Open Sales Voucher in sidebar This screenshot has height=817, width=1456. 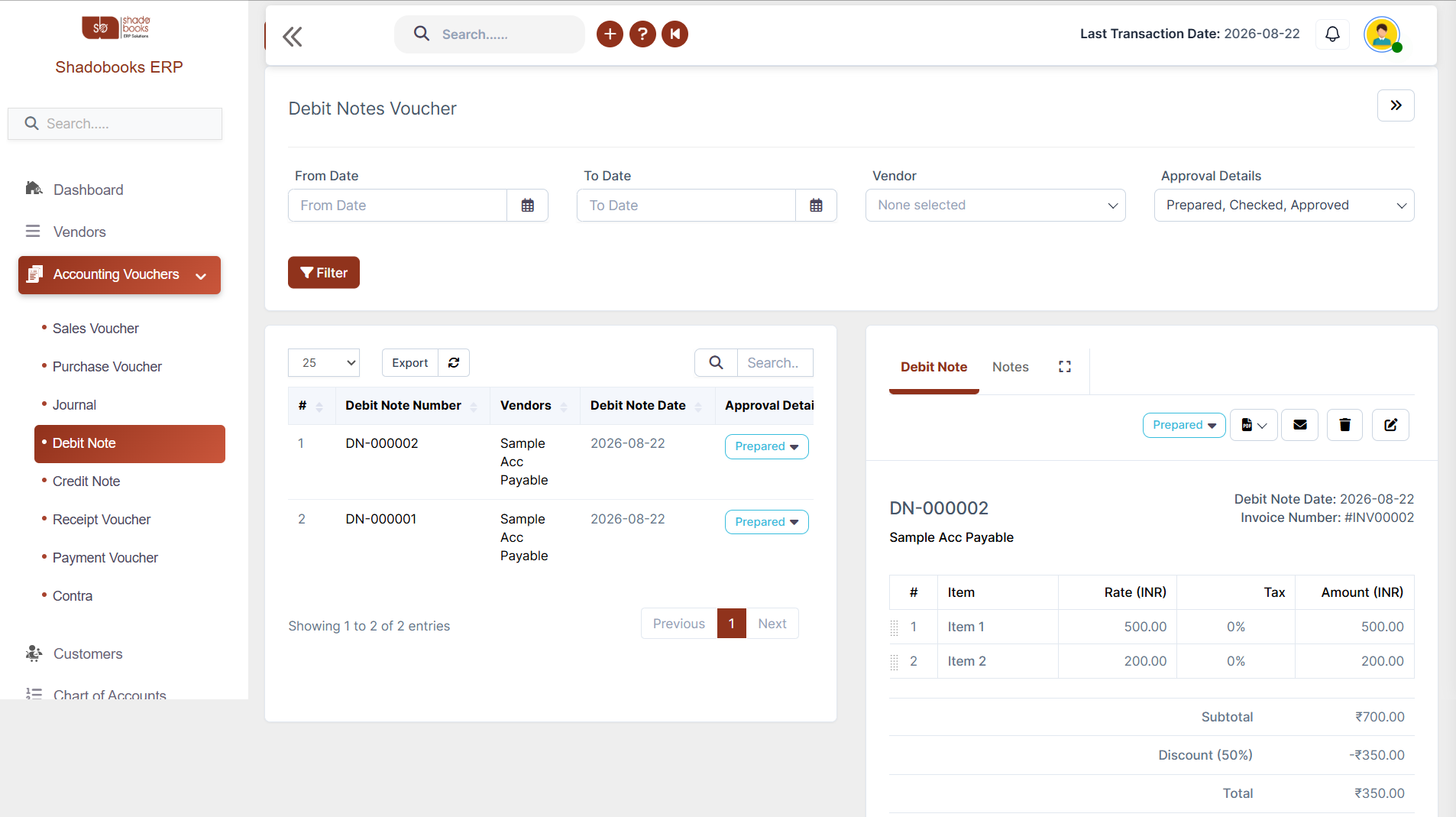(95, 329)
